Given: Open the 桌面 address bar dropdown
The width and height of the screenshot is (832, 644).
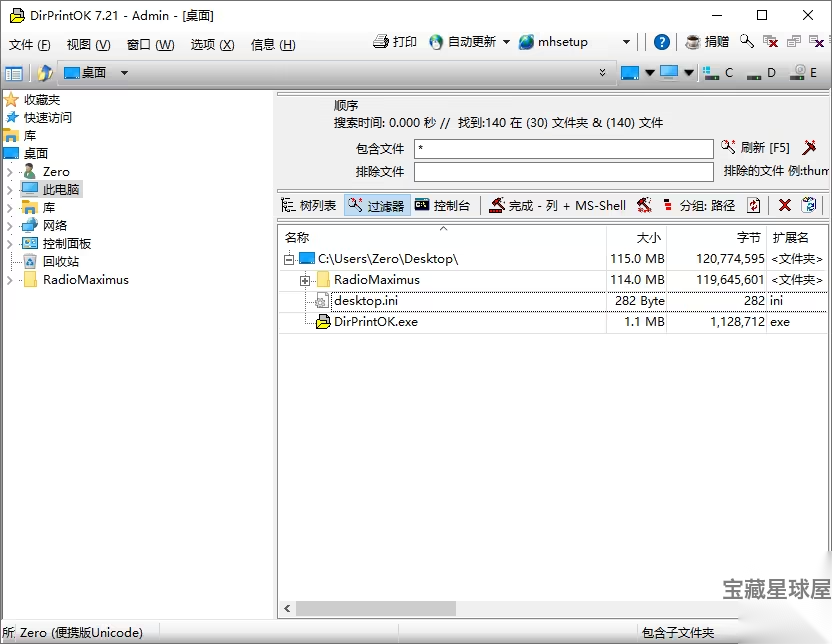Looking at the screenshot, I should click(x=124, y=73).
